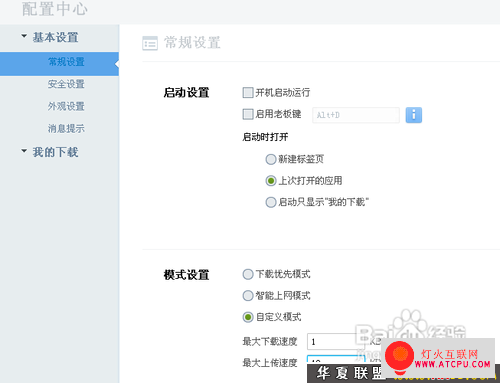Choose 启动只显示"我的下载" radio option
This screenshot has width=500, height=383.
[271, 202]
